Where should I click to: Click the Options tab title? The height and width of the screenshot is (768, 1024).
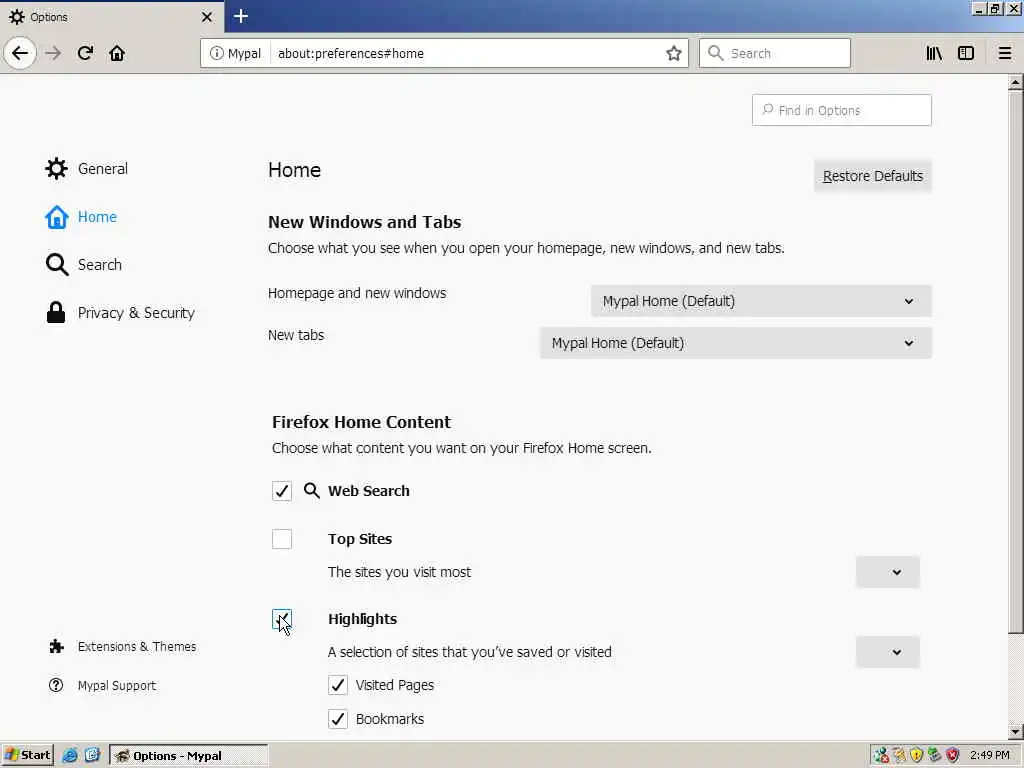tap(49, 17)
